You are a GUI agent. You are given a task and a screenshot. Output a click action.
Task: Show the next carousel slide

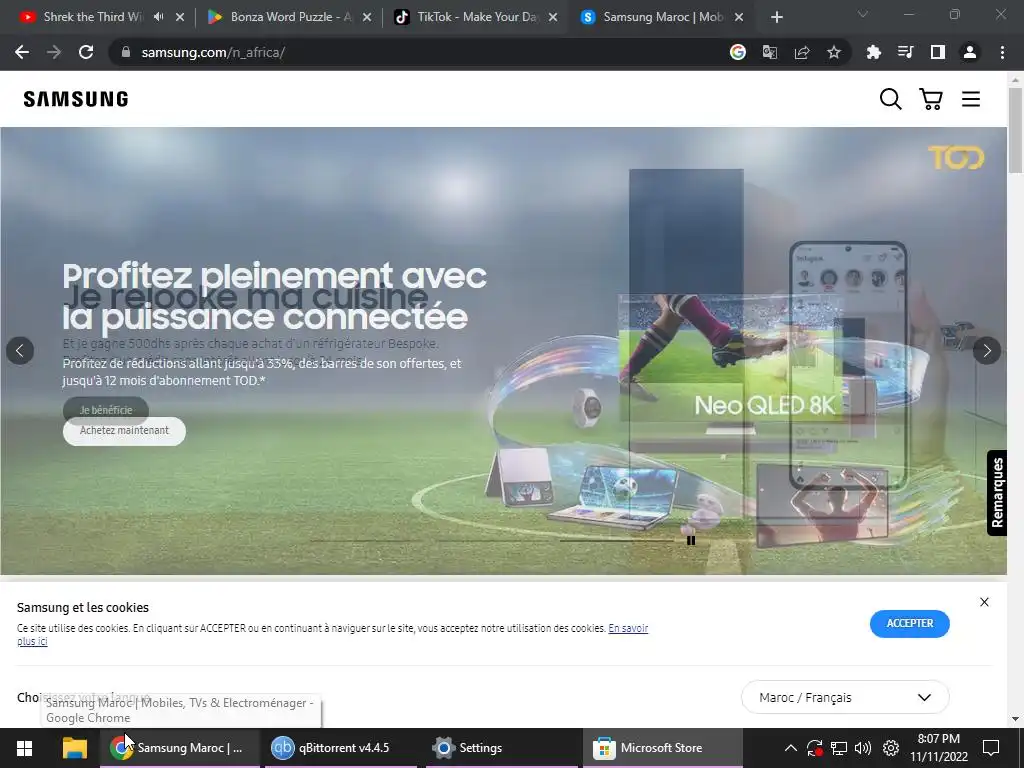[x=987, y=351]
